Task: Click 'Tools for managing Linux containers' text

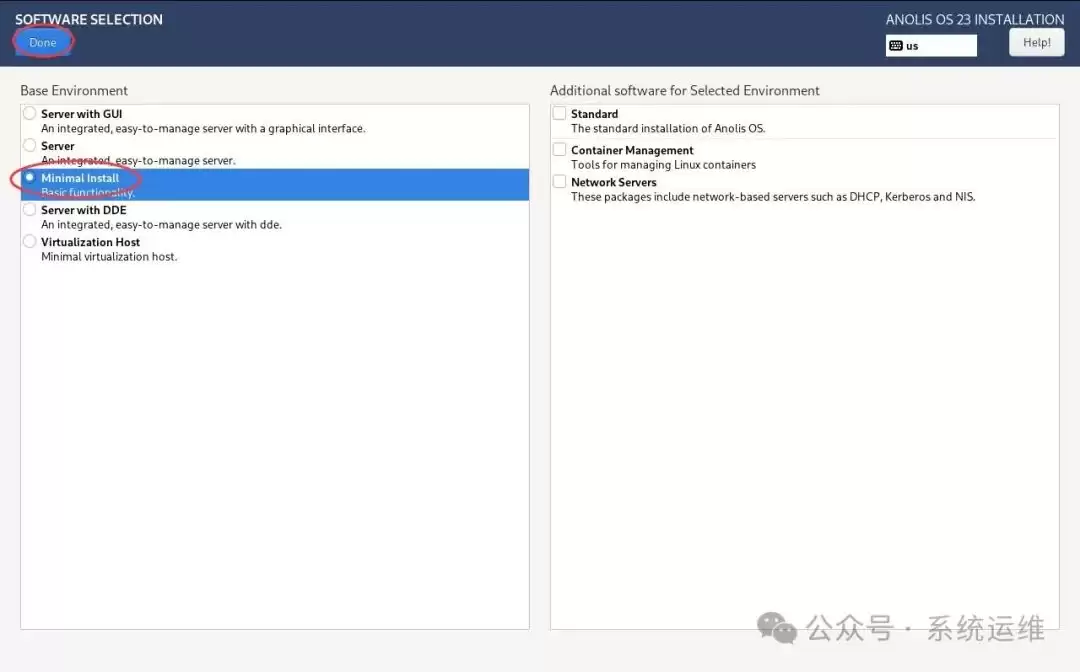Action: (663, 165)
